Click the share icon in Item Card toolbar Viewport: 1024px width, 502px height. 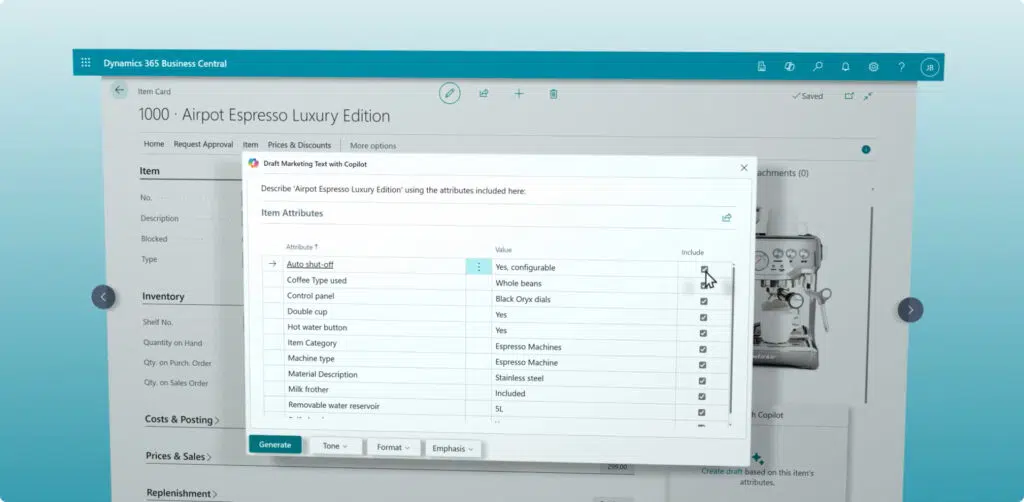(x=484, y=93)
